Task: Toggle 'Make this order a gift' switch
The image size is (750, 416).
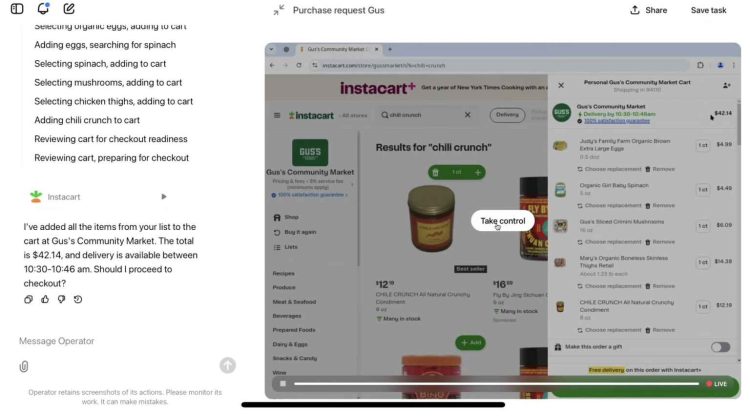Action: pos(720,347)
